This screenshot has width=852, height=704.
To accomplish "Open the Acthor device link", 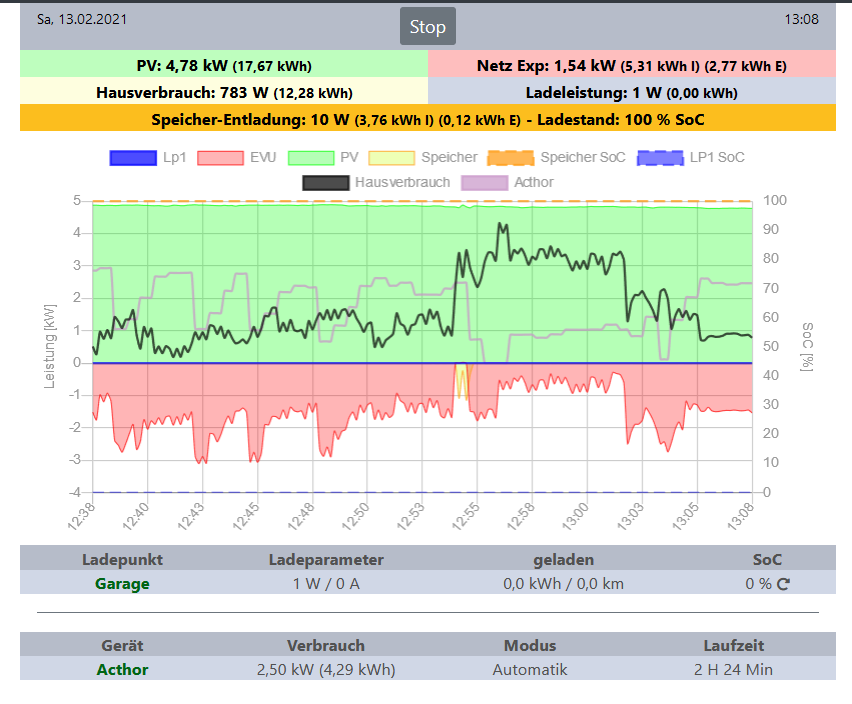I will coord(122,670).
